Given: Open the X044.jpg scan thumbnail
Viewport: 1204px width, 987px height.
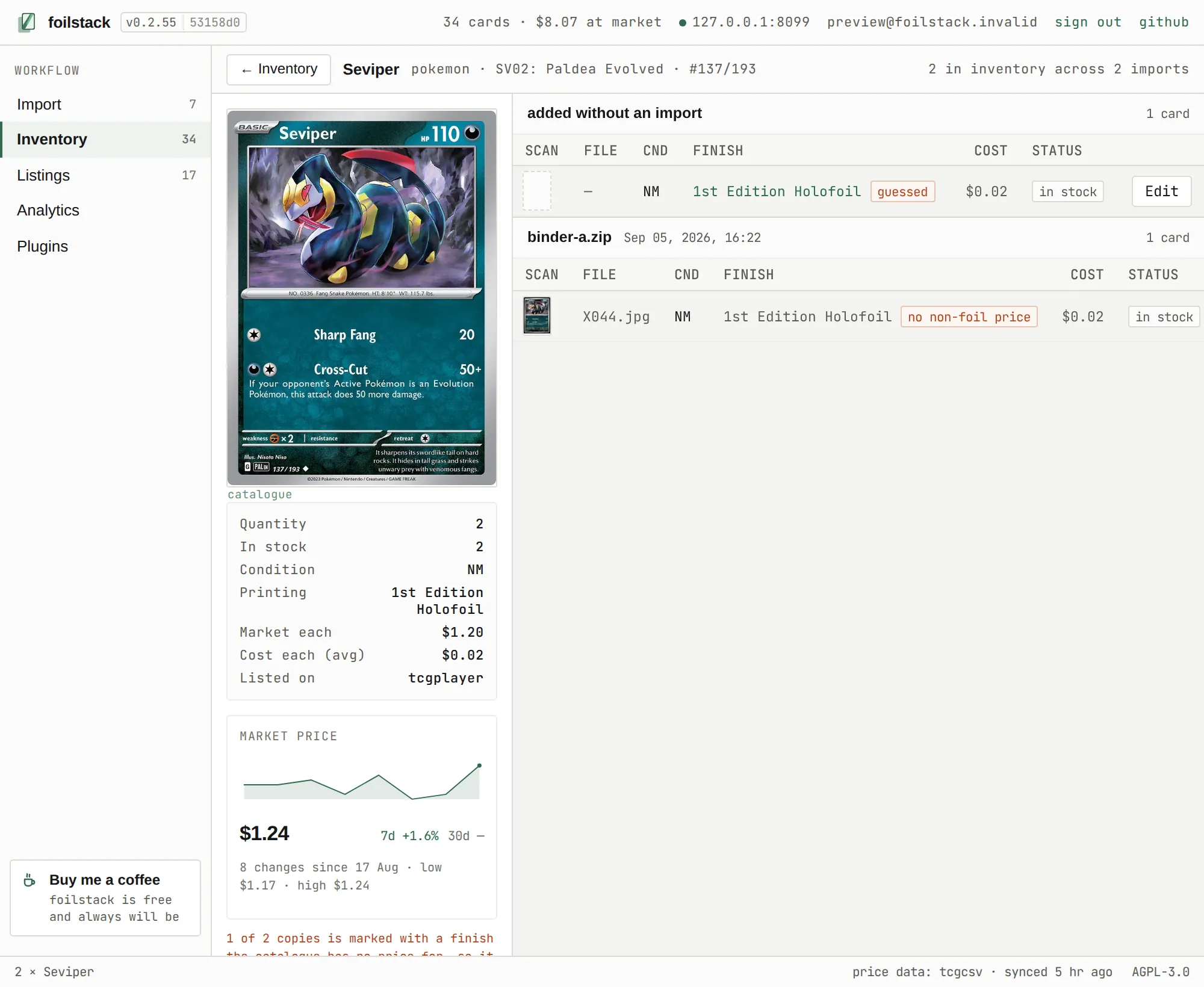Looking at the screenshot, I should tap(537, 316).
